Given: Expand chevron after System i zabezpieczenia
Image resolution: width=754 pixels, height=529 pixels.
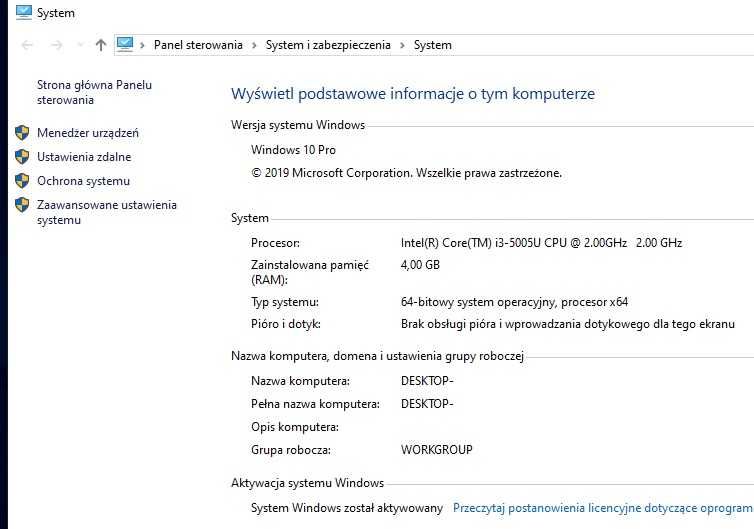Looking at the screenshot, I should tap(402, 45).
